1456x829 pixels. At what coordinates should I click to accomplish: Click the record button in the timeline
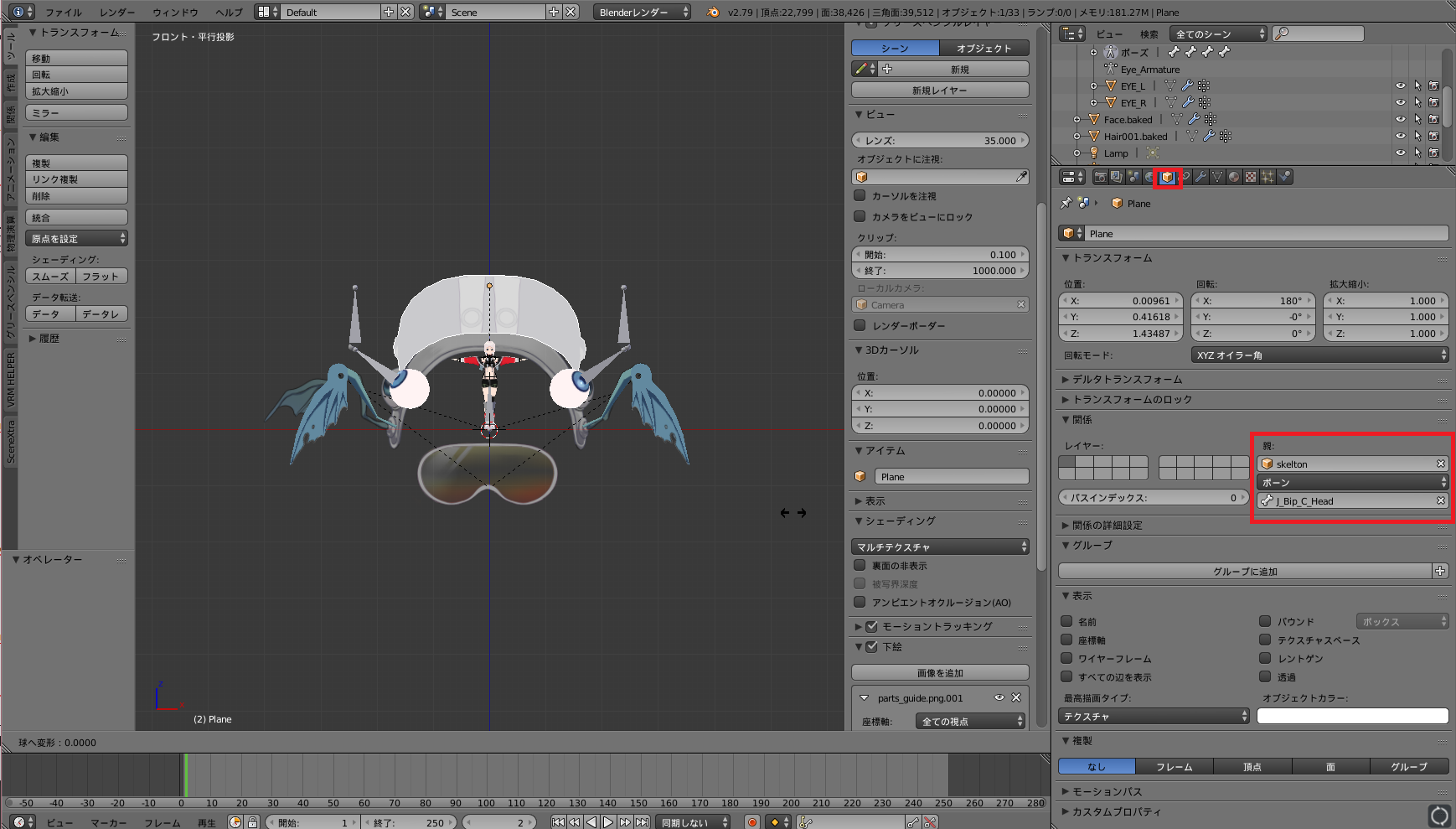pos(752,822)
